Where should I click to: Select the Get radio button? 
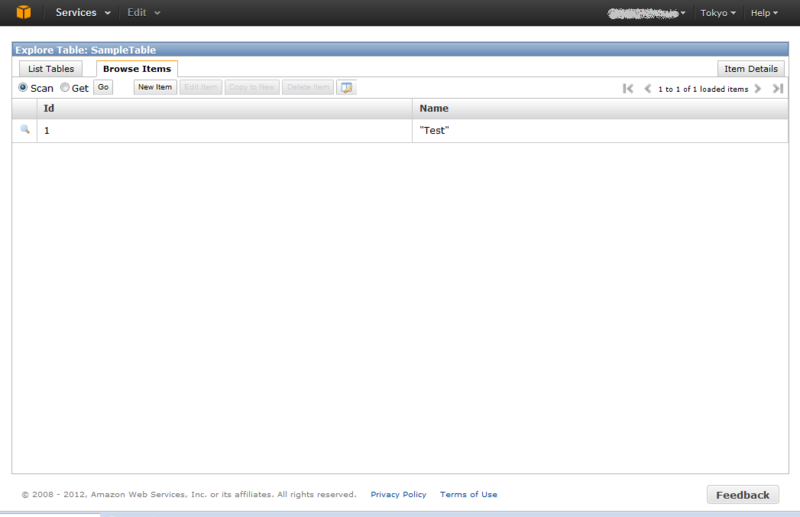[x=65, y=87]
